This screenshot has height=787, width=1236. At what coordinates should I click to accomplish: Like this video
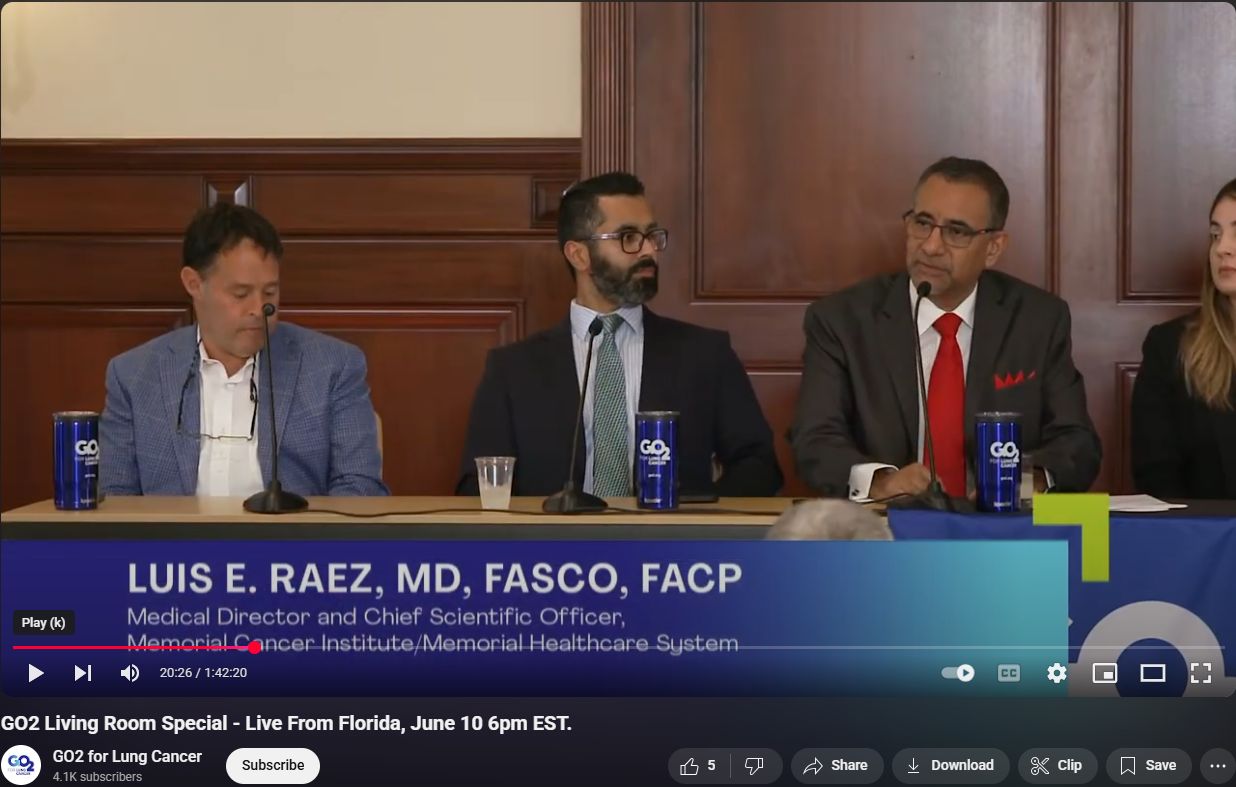click(697, 766)
